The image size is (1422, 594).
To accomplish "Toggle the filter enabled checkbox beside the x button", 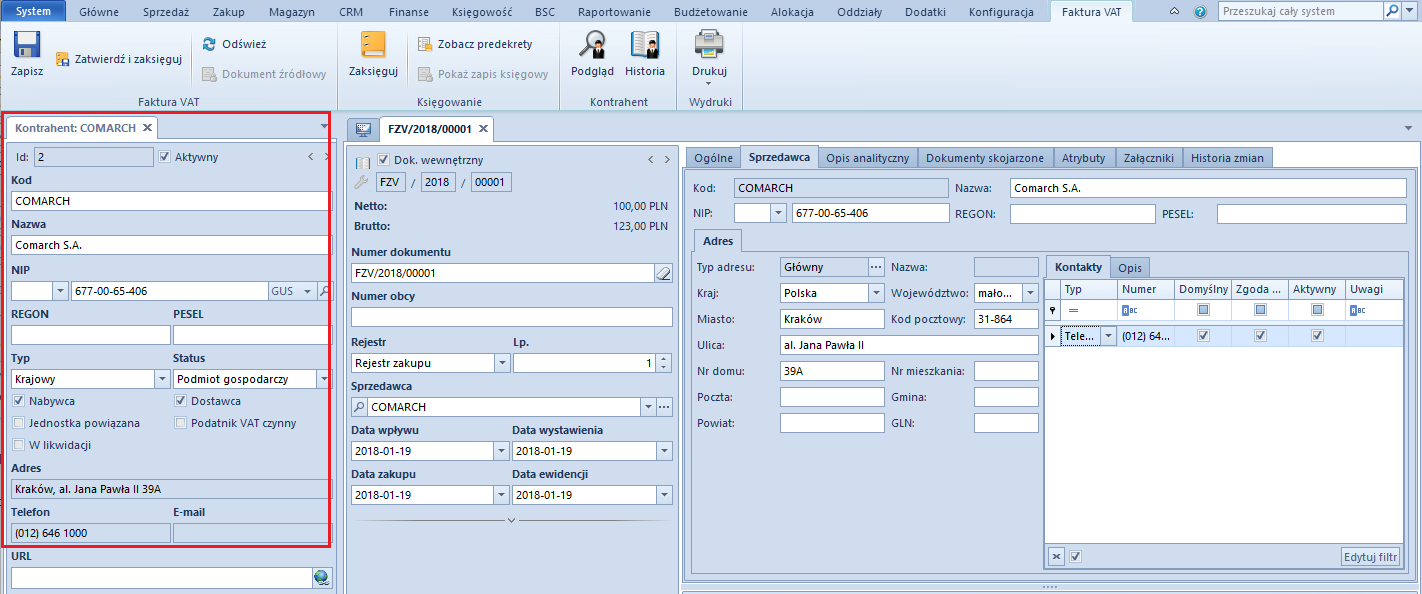I will (1075, 556).
